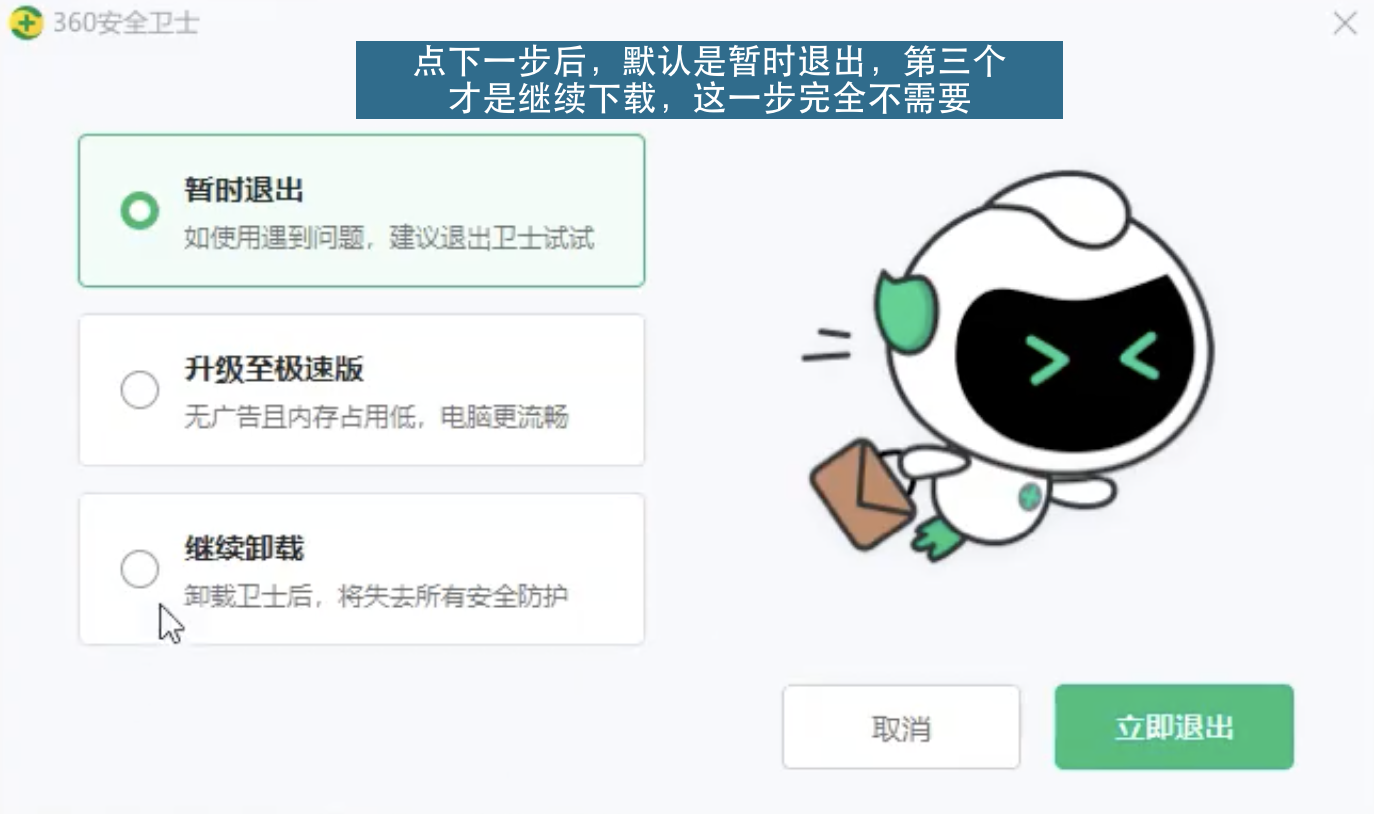Image resolution: width=1374 pixels, height=814 pixels.
Task: Click the 360 Security Guard logo icon
Action: tap(26, 23)
